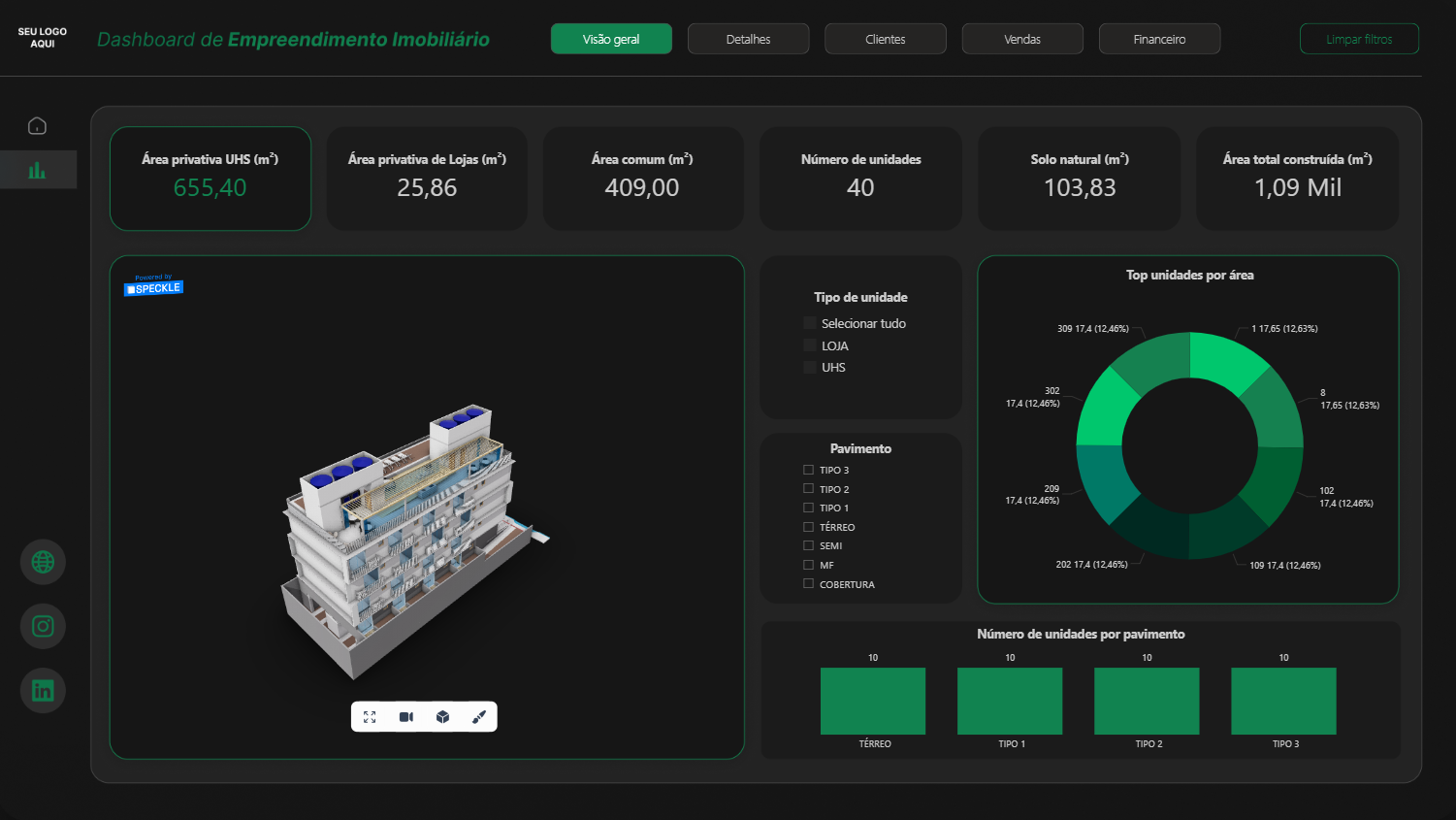Open the camera view icon in the model toolbar
Viewport: 1456px width, 820px height.
pos(406,716)
